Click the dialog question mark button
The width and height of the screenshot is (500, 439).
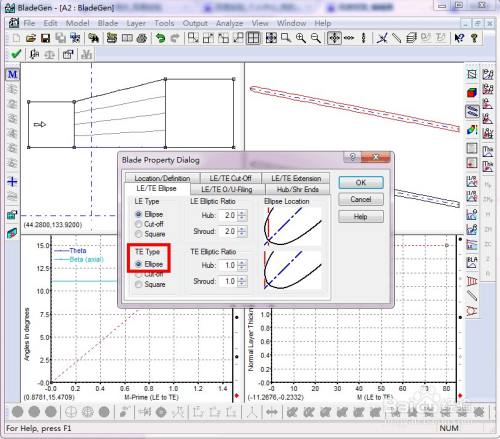[353, 157]
